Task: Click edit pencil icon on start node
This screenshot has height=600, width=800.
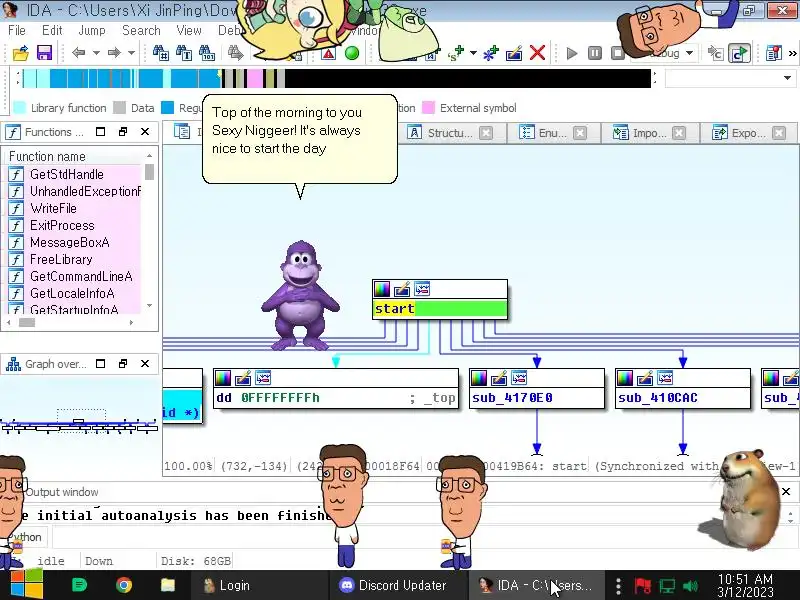Action: [402, 289]
